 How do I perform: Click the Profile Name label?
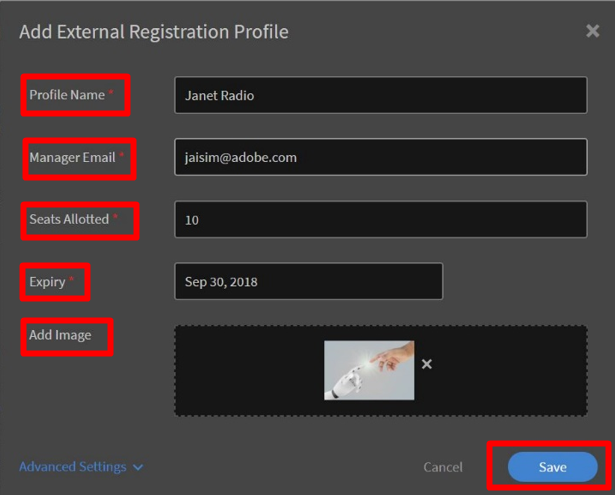click(x=67, y=95)
